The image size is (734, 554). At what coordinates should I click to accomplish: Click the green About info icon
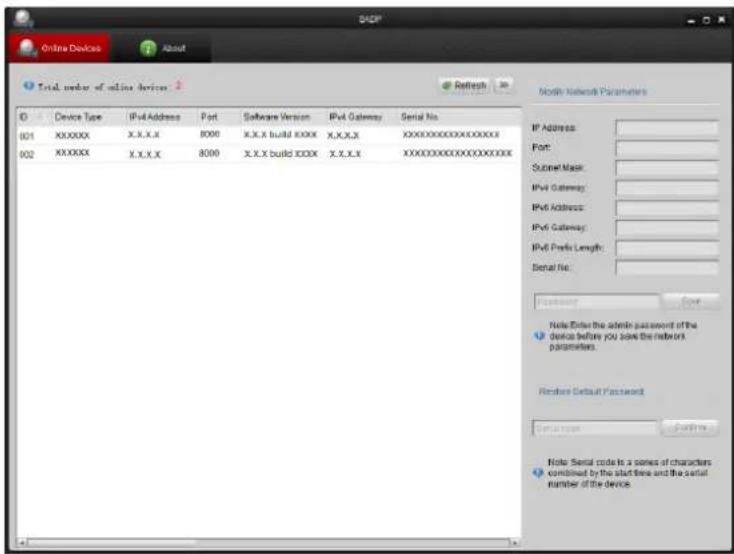148,48
